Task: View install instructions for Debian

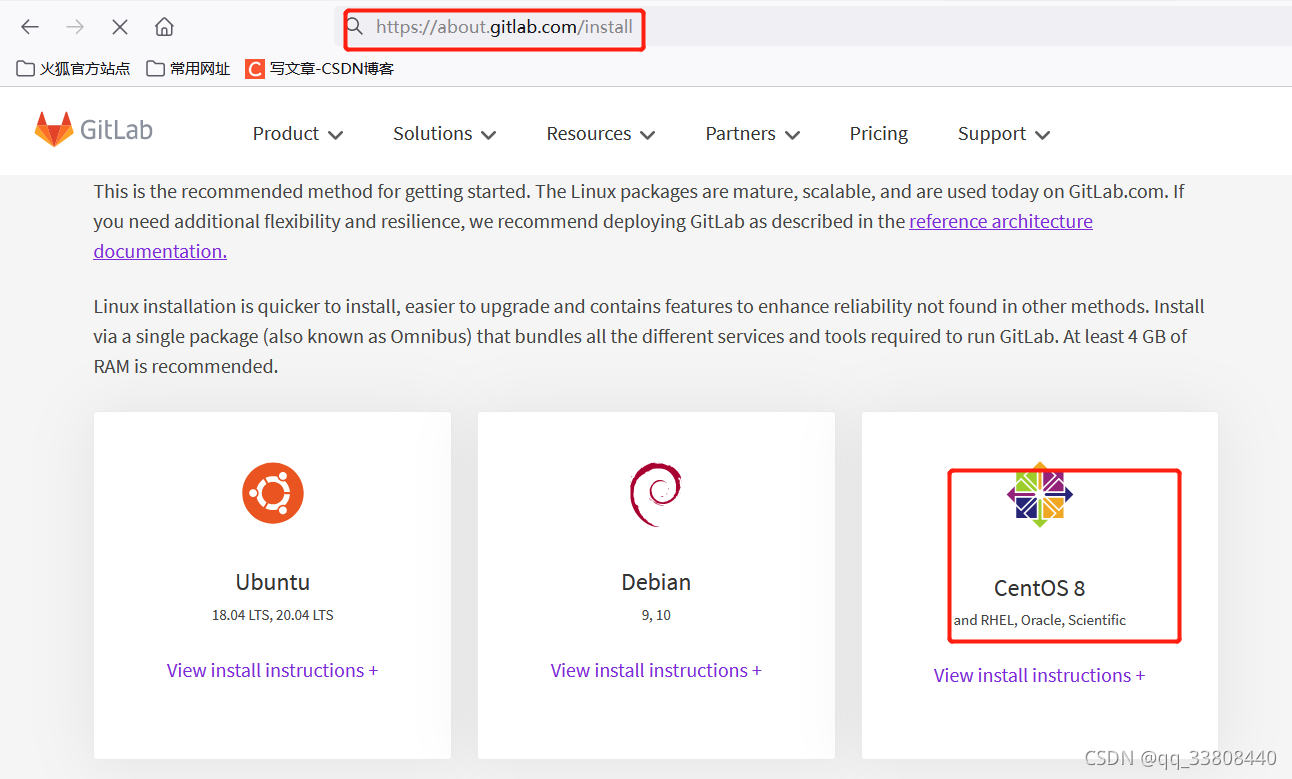Action: pos(656,670)
